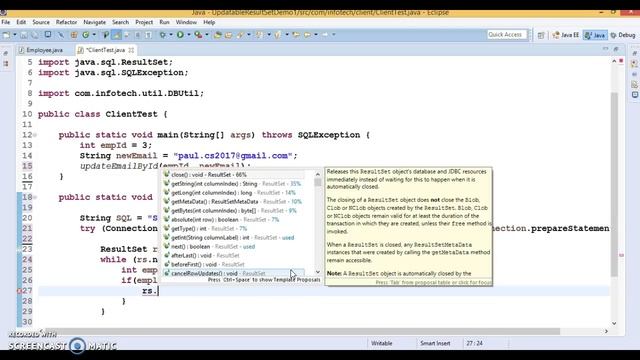Open Package Explorer icon in left trim
This screenshot has width=640, height=360.
(5, 64)
